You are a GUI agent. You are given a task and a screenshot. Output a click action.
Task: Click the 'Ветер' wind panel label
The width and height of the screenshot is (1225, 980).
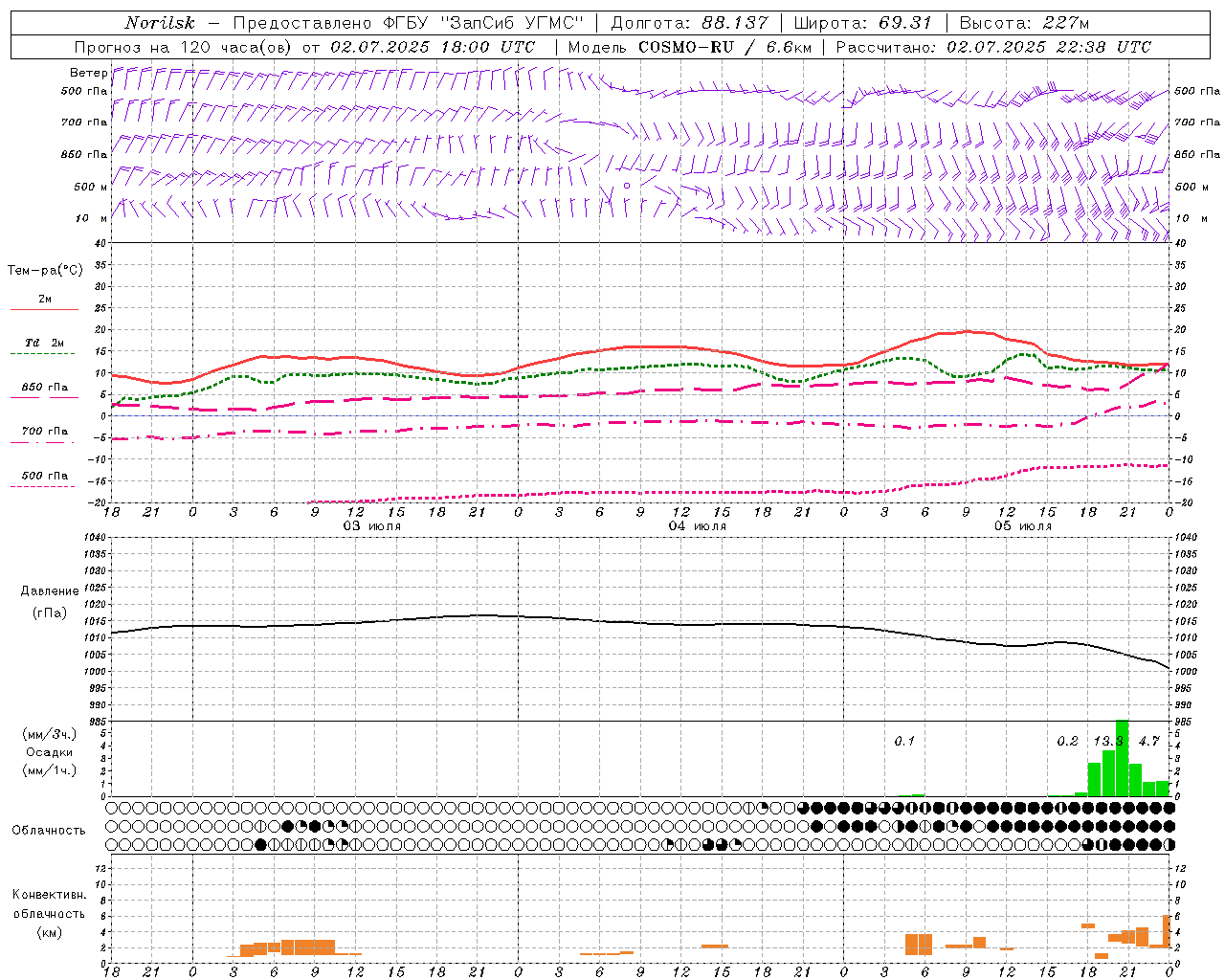[x=88, y=73]
